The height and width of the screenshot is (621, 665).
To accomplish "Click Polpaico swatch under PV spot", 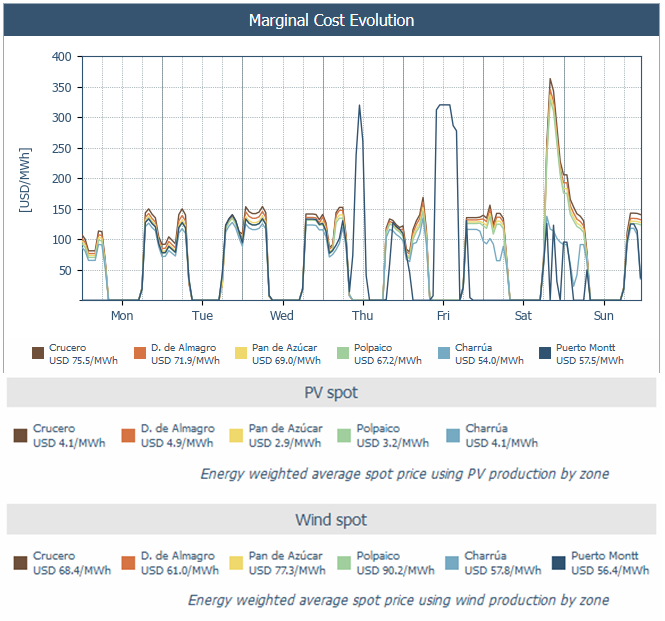I will click(344, 435).
